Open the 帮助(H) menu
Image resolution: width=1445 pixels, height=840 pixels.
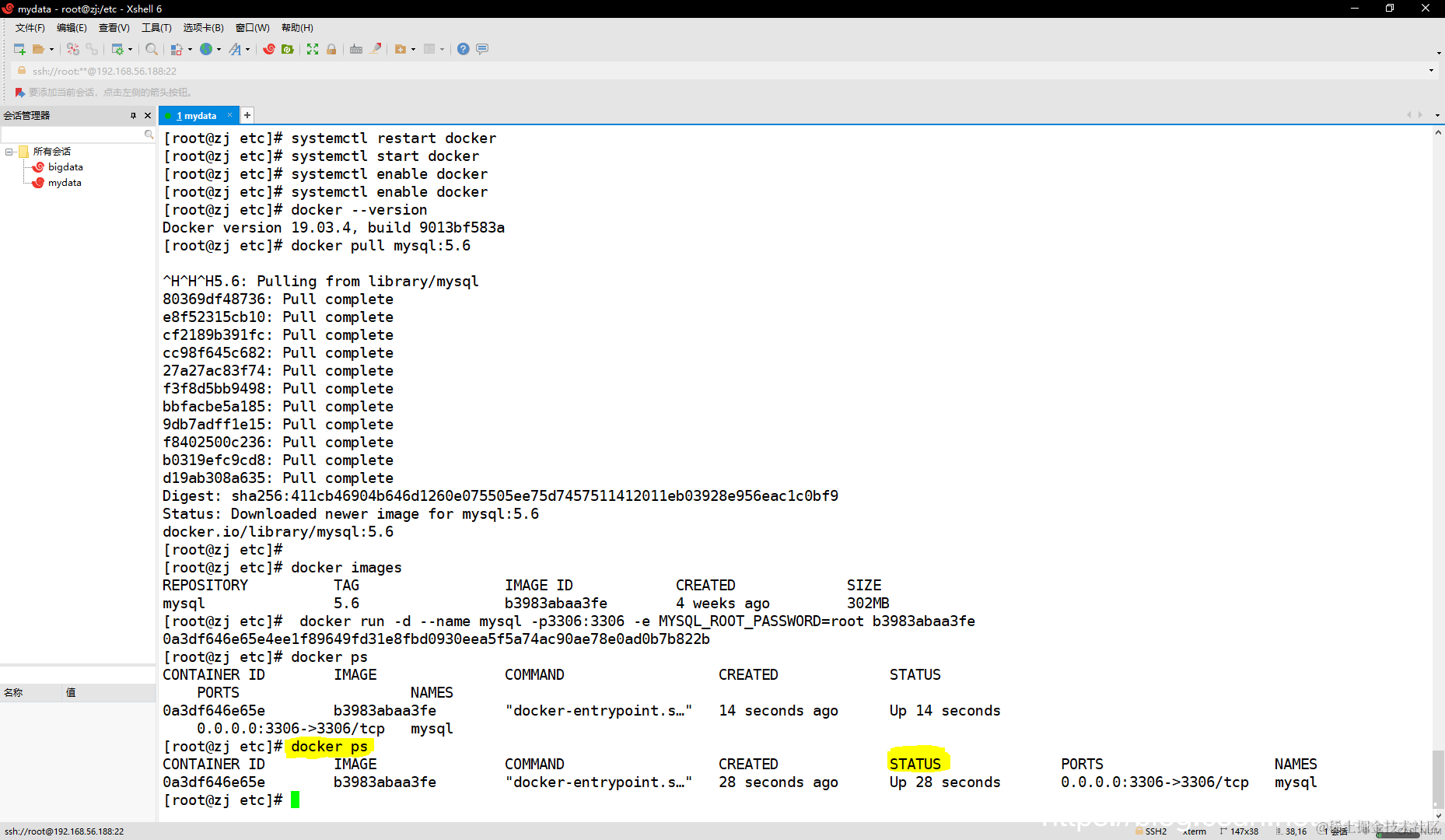(x=297, y=28)
